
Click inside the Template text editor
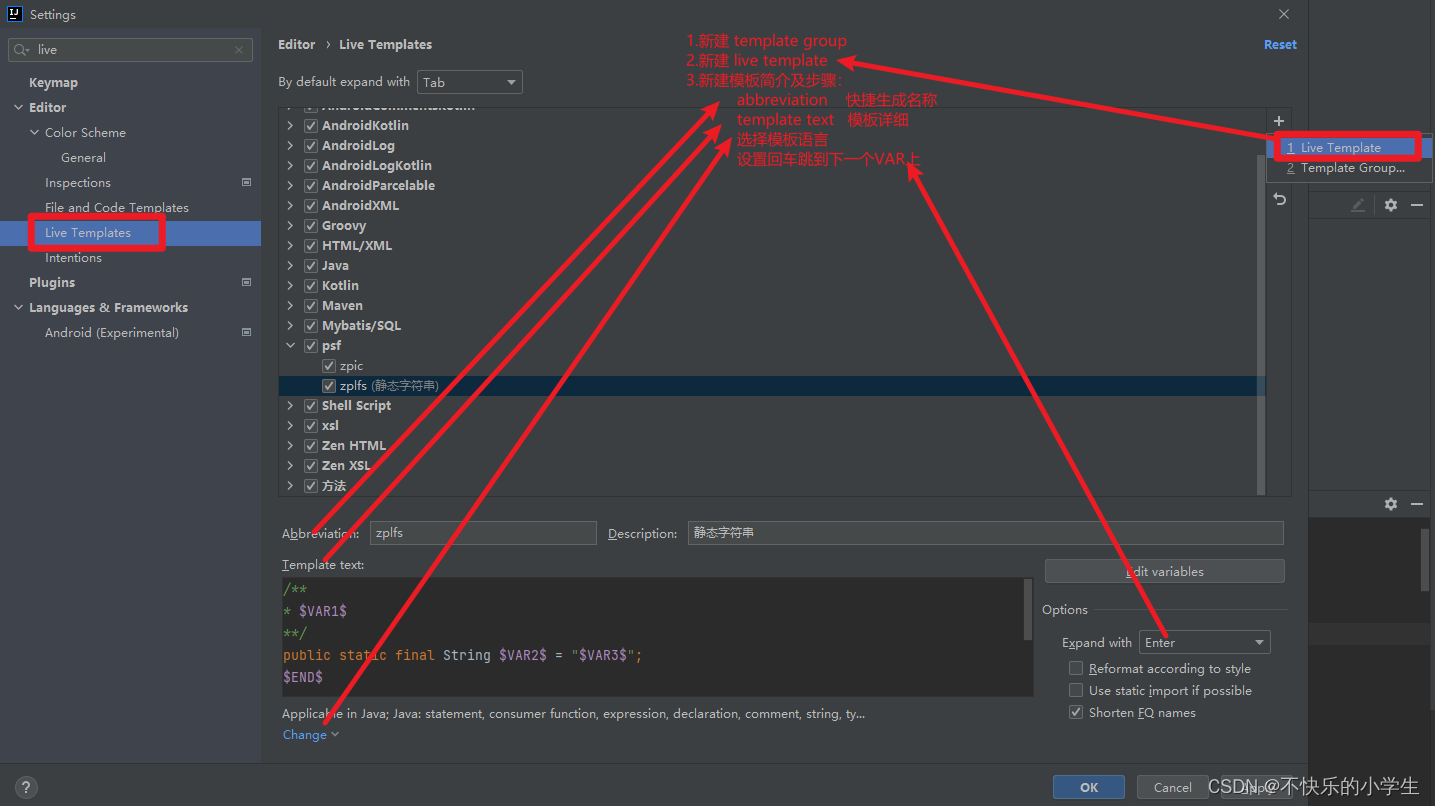tap(655, 637)
